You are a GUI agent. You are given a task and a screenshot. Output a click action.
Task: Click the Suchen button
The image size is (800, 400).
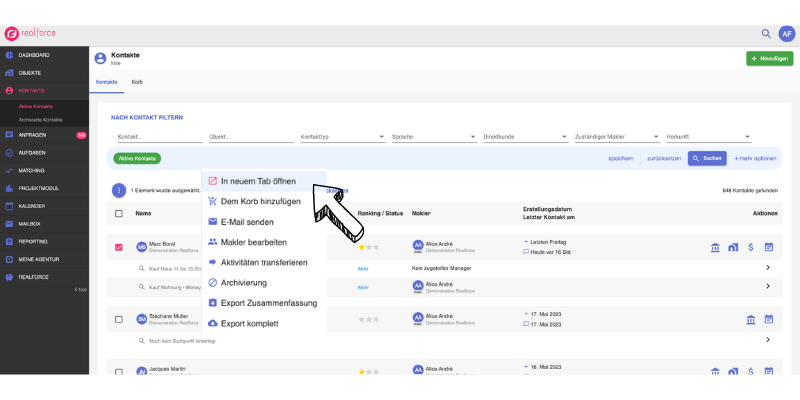tap(707, 158)
